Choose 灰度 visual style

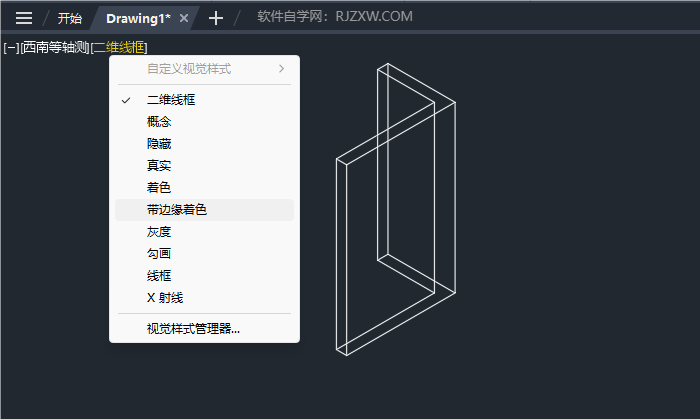pyautogui.click(x=204, y=232)
